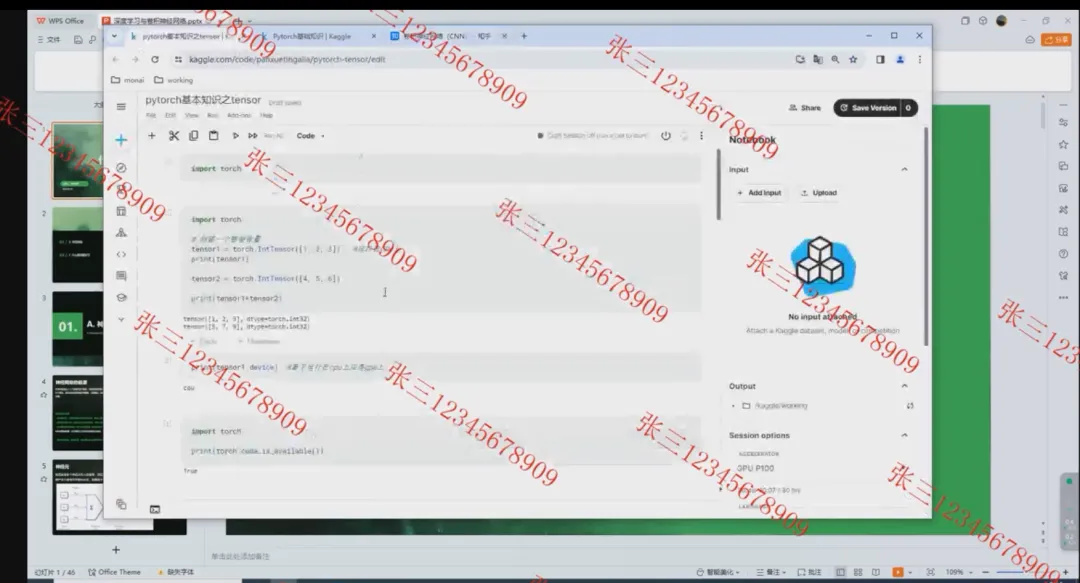Open the monai bookmark folder
Screen dimensions: 1080x583
tap(127, 80)
